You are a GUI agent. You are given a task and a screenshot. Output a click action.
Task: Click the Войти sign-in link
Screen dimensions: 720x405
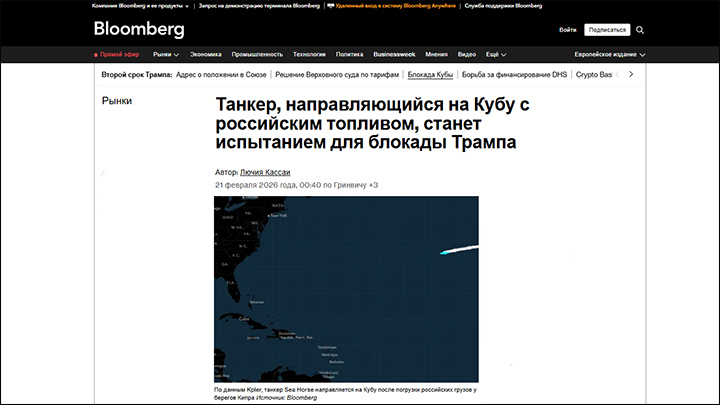(567, 30)
